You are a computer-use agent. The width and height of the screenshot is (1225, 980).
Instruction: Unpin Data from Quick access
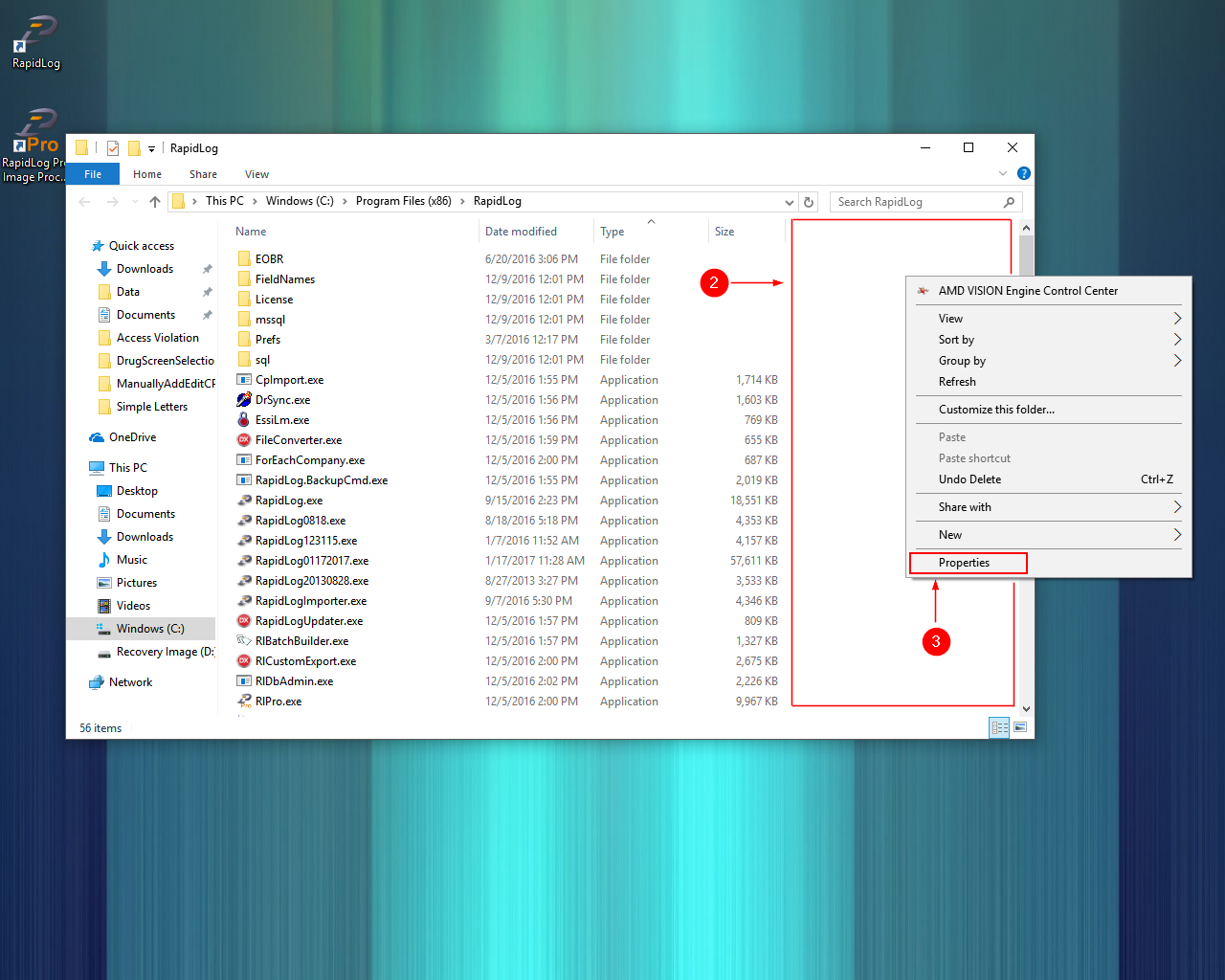(207, 292)
